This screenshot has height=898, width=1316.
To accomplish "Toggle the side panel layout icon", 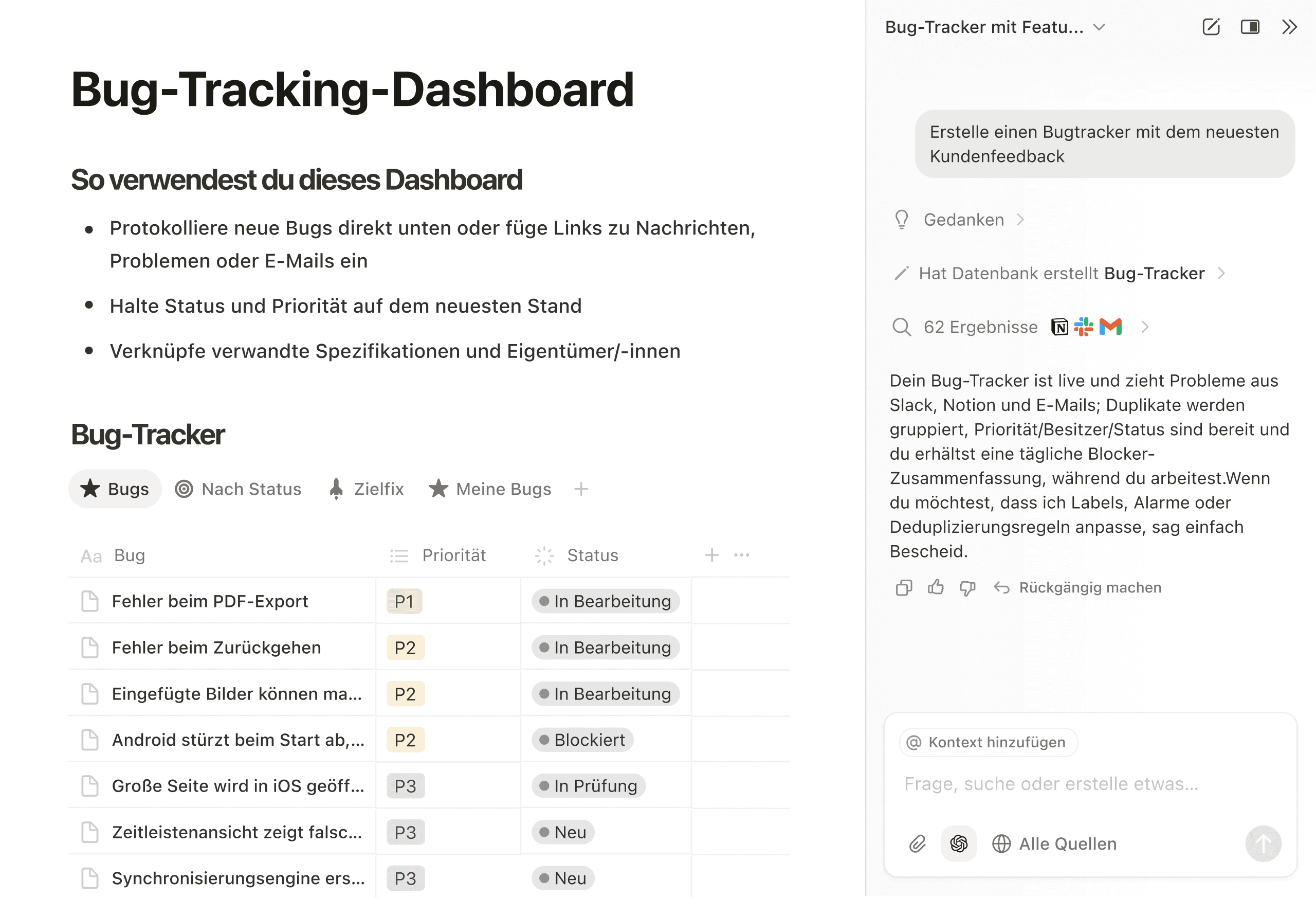I will click(1250, 27).
